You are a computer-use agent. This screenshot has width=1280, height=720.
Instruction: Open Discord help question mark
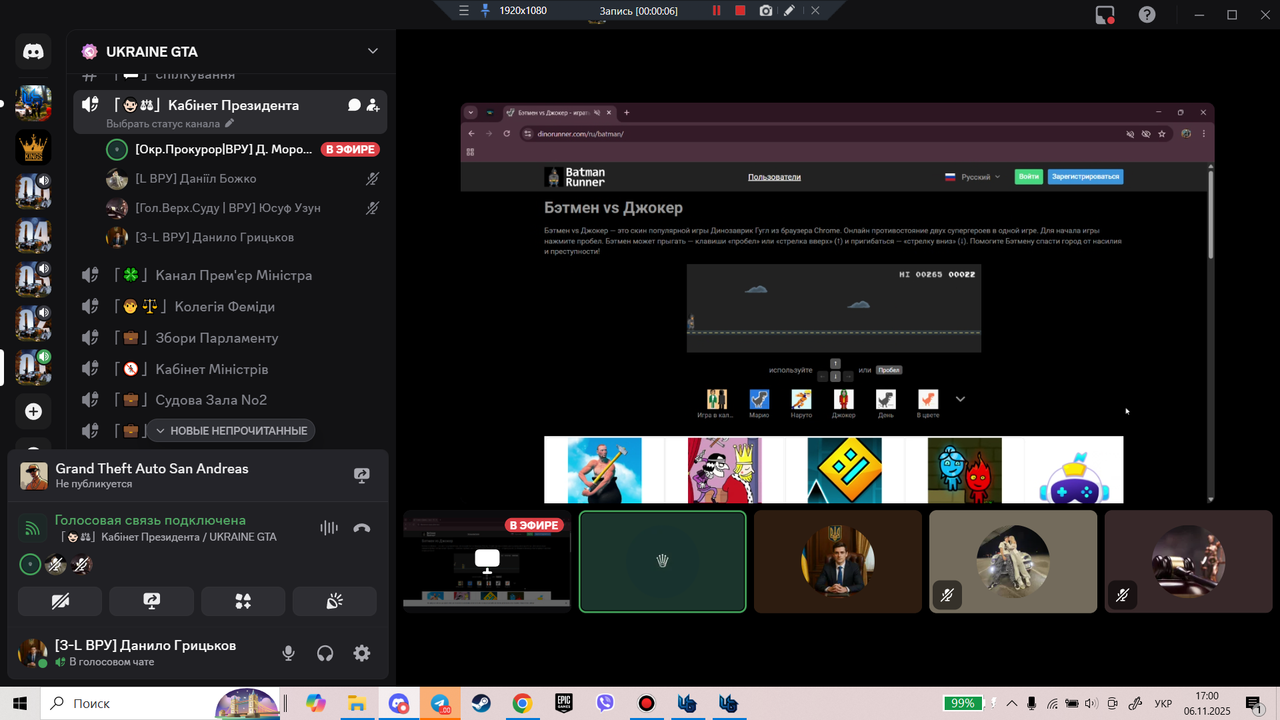1147,15
